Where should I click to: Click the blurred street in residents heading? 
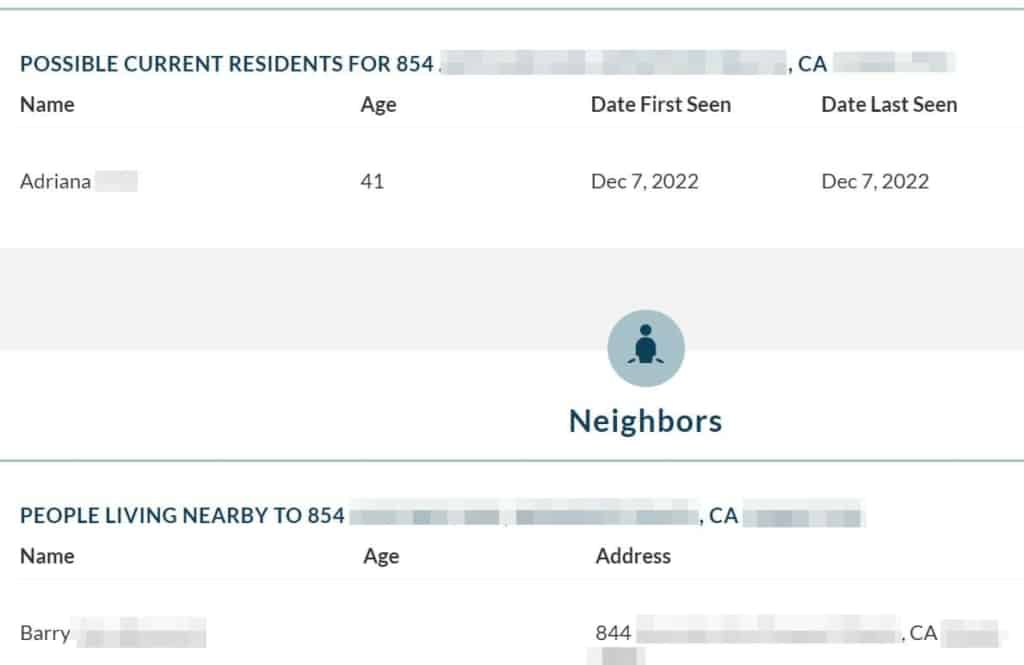pos(613,63)
